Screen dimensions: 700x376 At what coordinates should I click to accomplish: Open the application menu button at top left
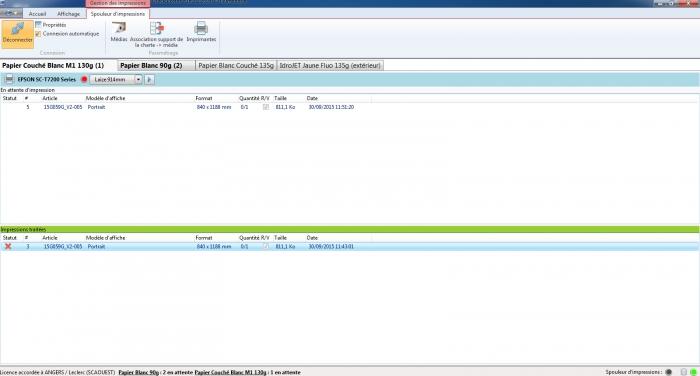[x=11, y=13]
